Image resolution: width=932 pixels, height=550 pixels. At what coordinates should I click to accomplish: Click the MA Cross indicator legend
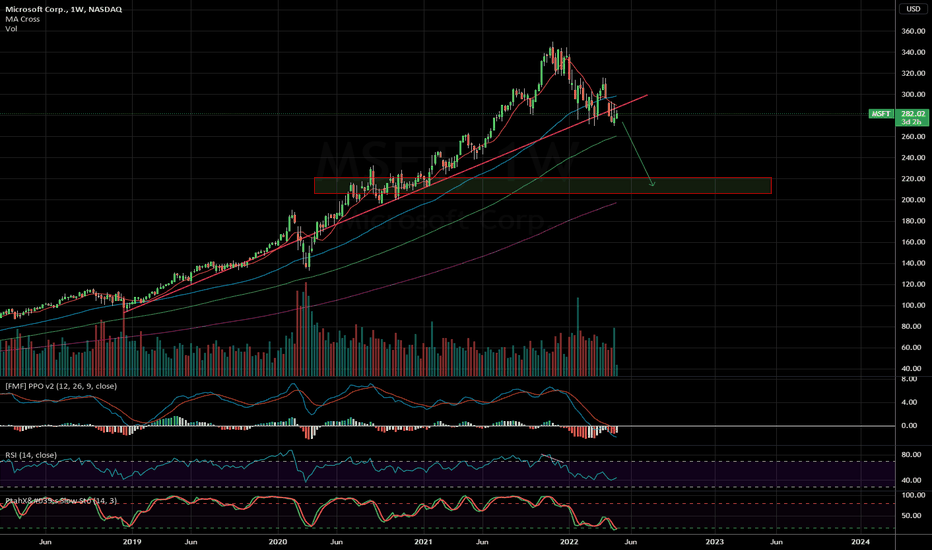click(23, 19)
